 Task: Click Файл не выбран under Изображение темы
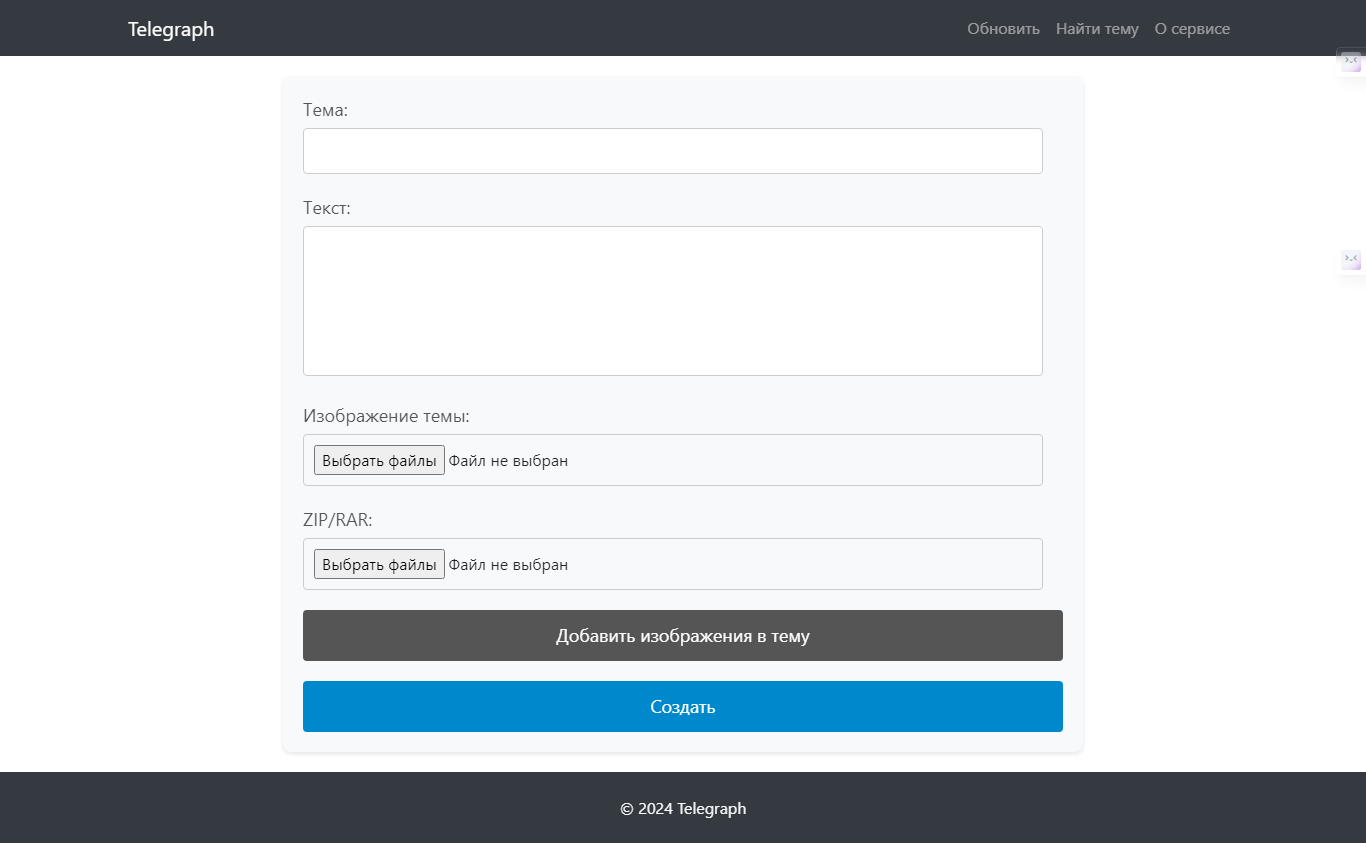point(508,461)
